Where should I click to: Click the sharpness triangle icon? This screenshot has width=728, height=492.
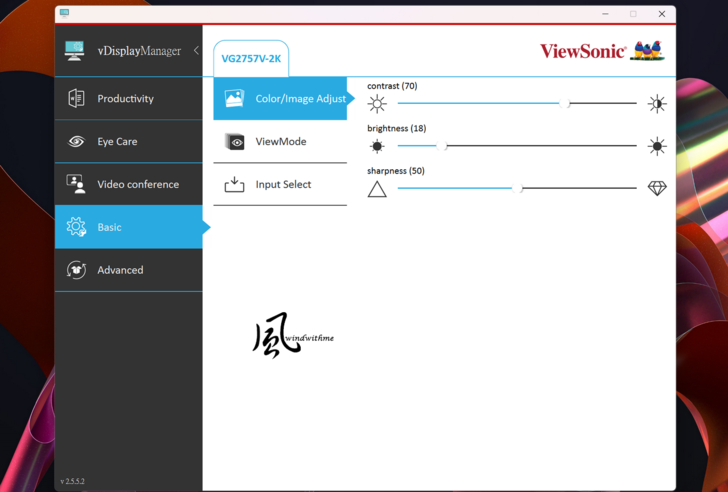click(377, 189)
